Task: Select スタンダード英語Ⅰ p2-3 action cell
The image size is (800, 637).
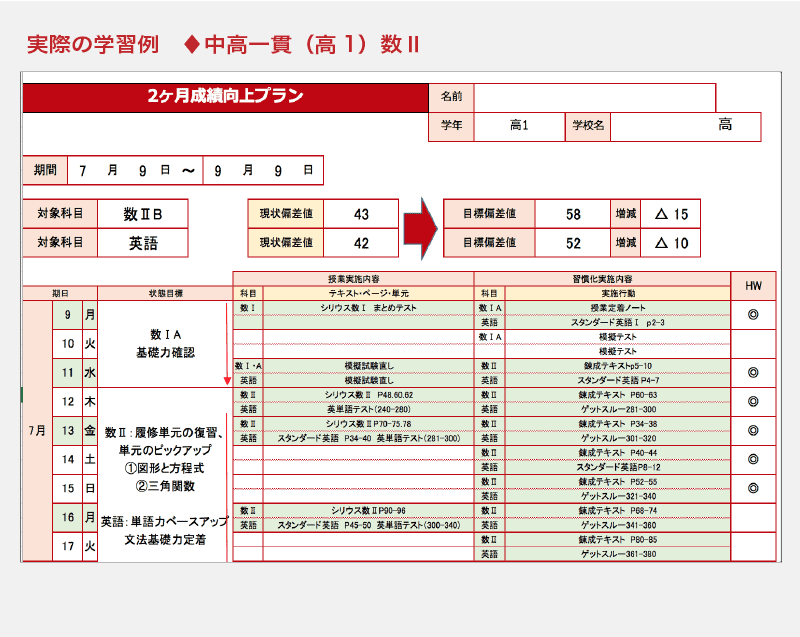Action: [x=618, y=322]
